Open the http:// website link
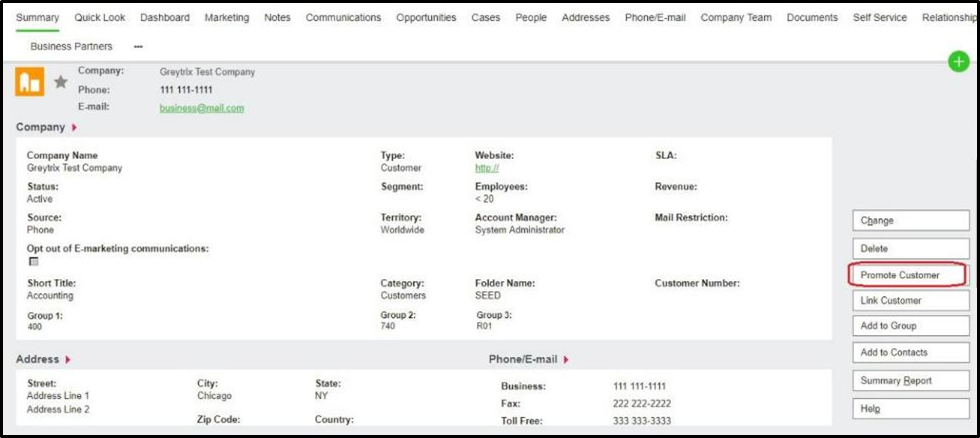 click(487, 168)
